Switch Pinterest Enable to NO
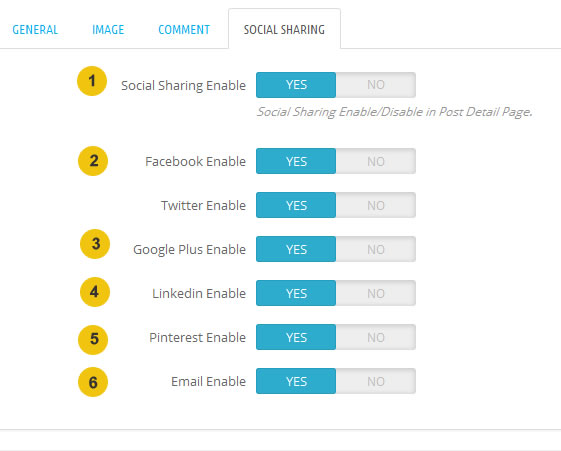 point(376,337)
